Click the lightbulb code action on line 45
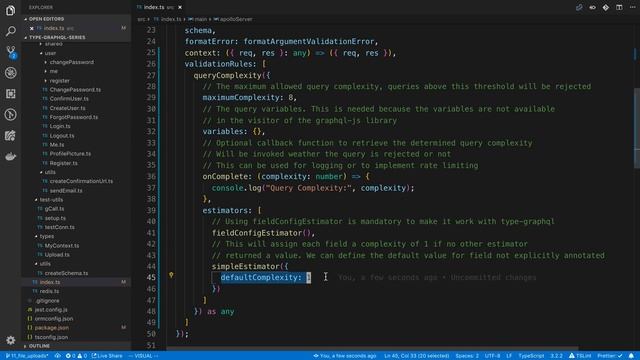 click(171, 276)
